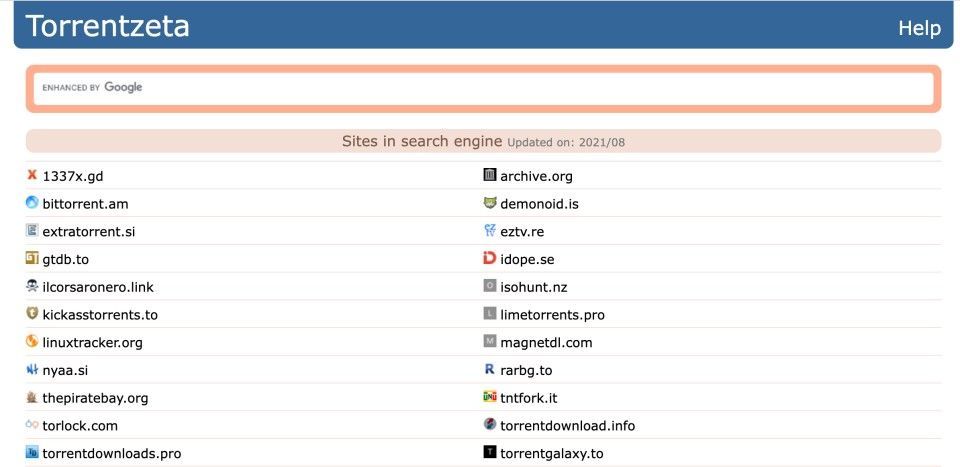Click the linuxtracker.org orange favicon
960x467 pixels.
tap(32, 342)
